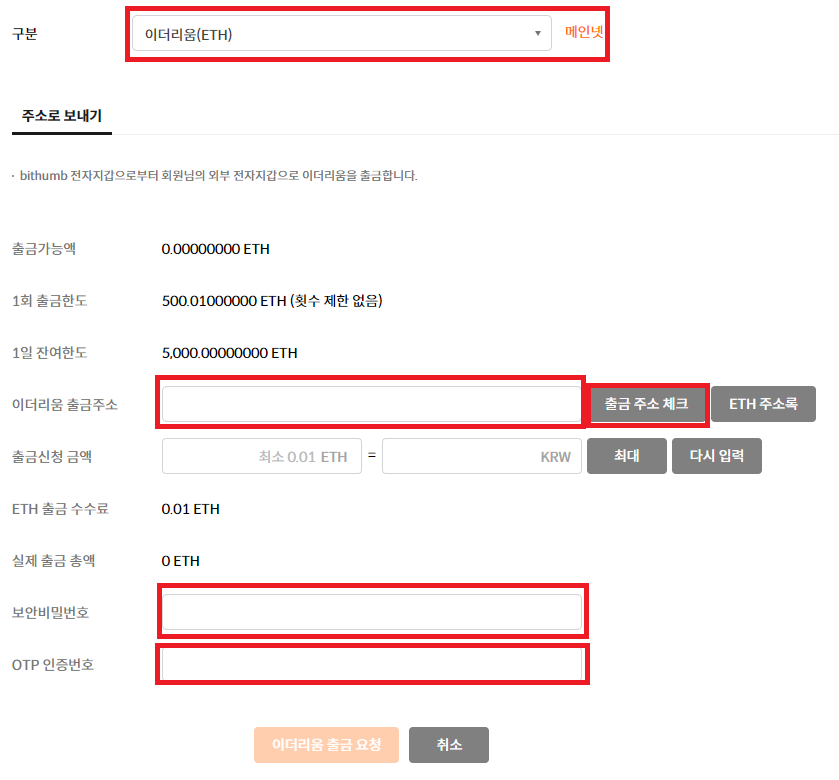Click the 1일 잔여한도 label
Screen dimensions: 839x780
coord(49,353)
